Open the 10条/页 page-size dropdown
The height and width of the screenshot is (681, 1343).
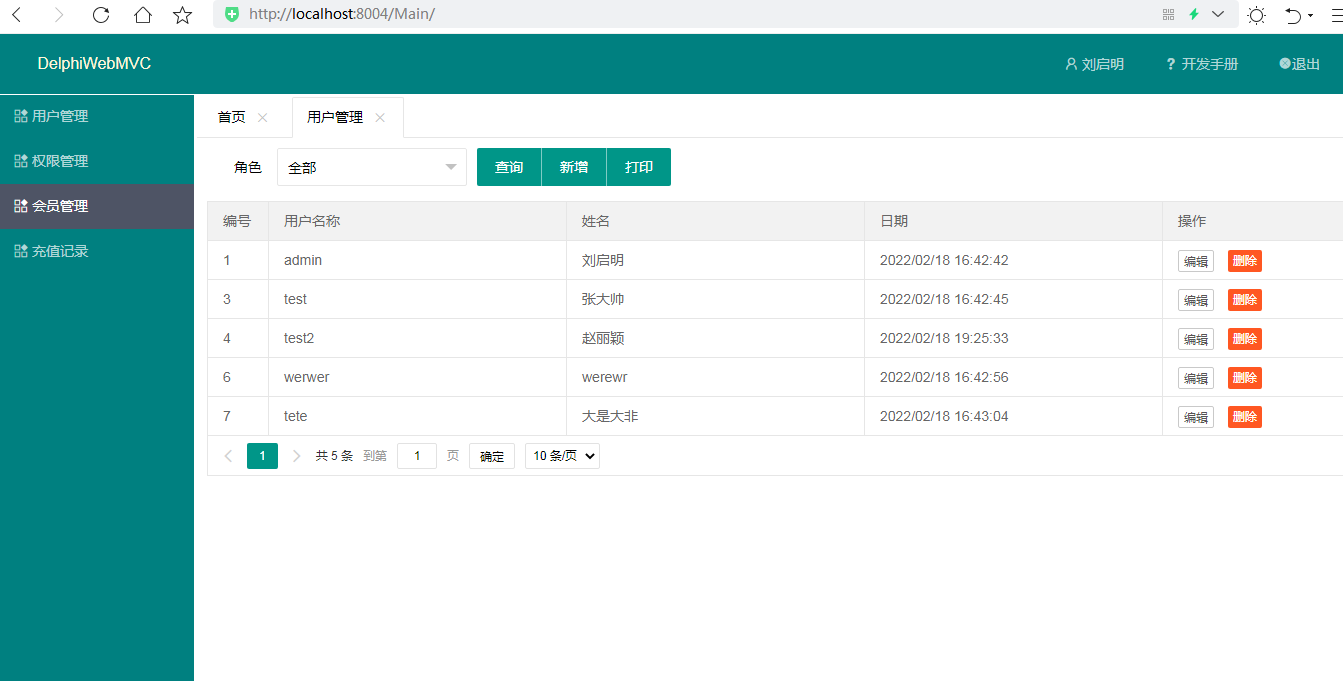pos(561,455)
